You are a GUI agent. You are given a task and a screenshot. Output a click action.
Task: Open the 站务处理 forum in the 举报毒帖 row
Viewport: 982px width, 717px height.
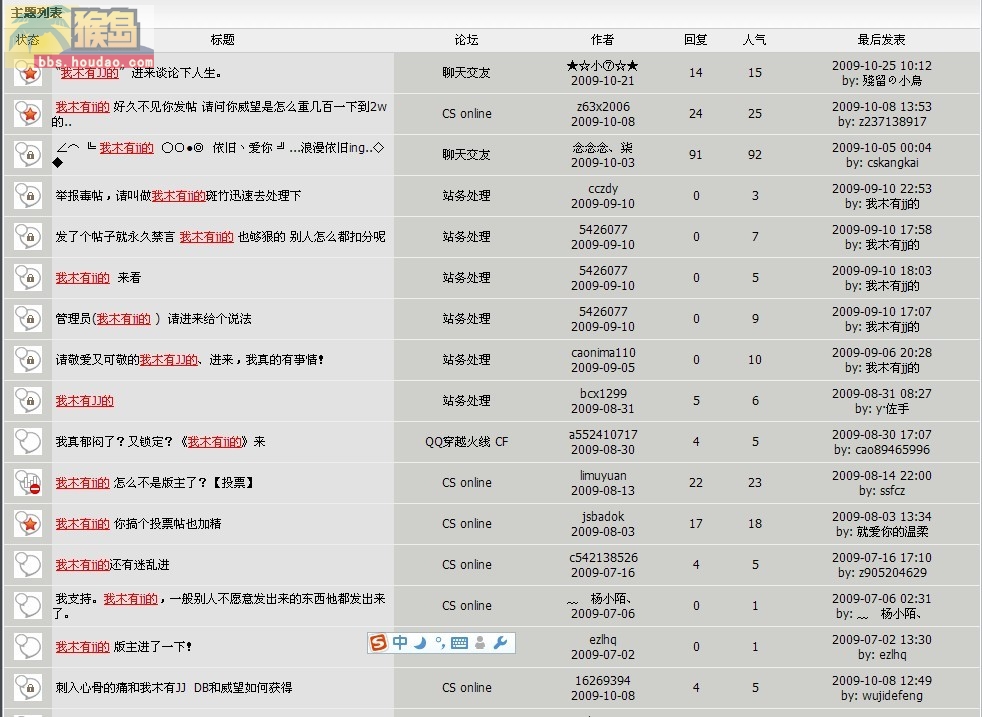(467, 195)
